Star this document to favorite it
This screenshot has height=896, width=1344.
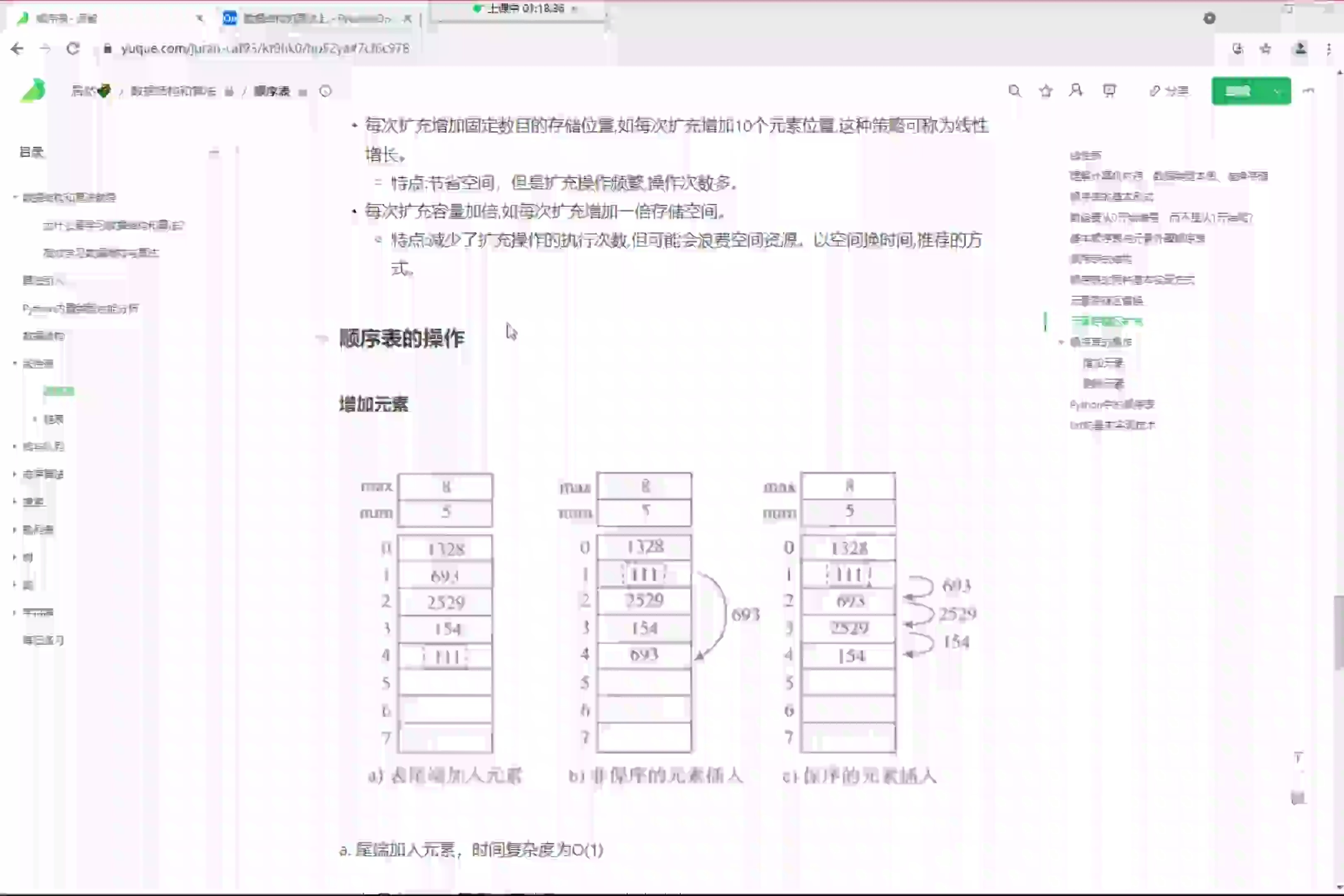1045,91
